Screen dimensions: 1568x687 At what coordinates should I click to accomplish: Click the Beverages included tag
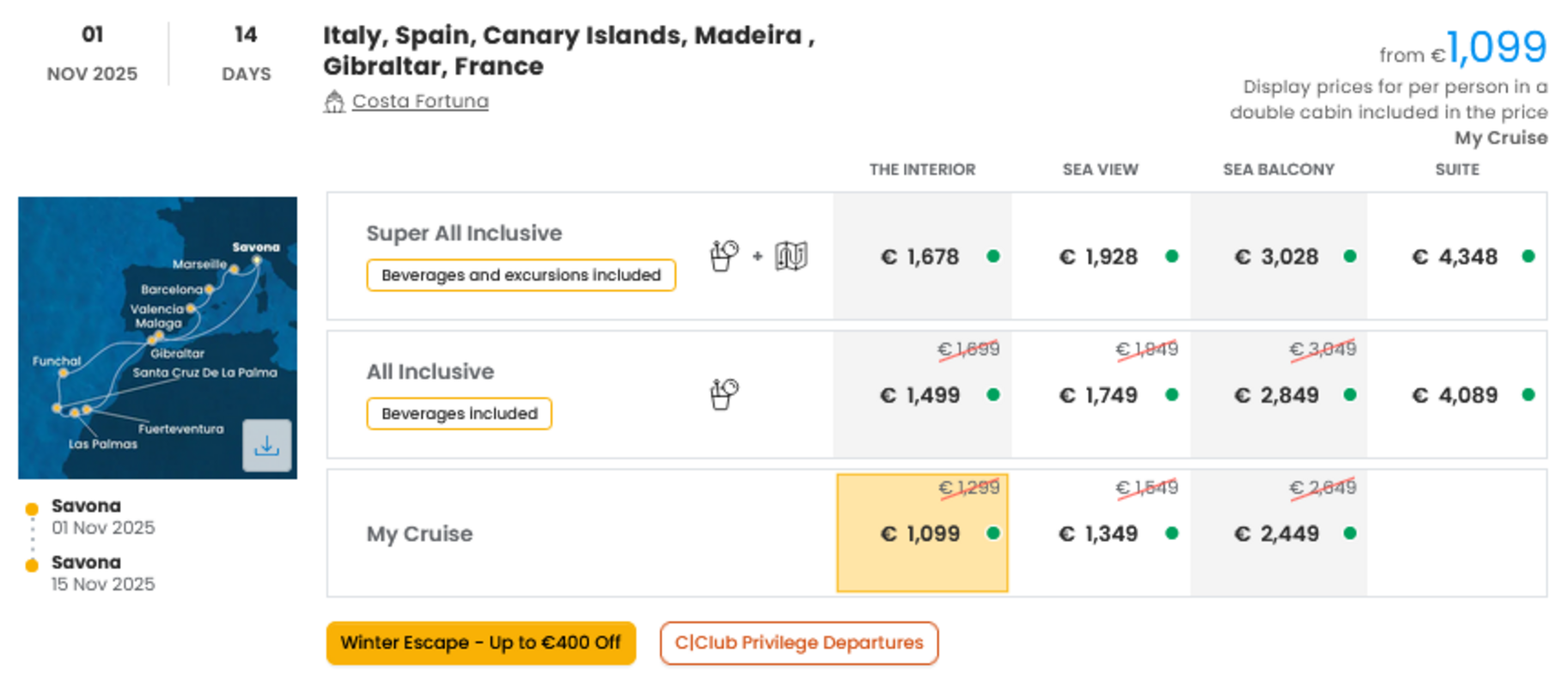(x=459, y=413)
